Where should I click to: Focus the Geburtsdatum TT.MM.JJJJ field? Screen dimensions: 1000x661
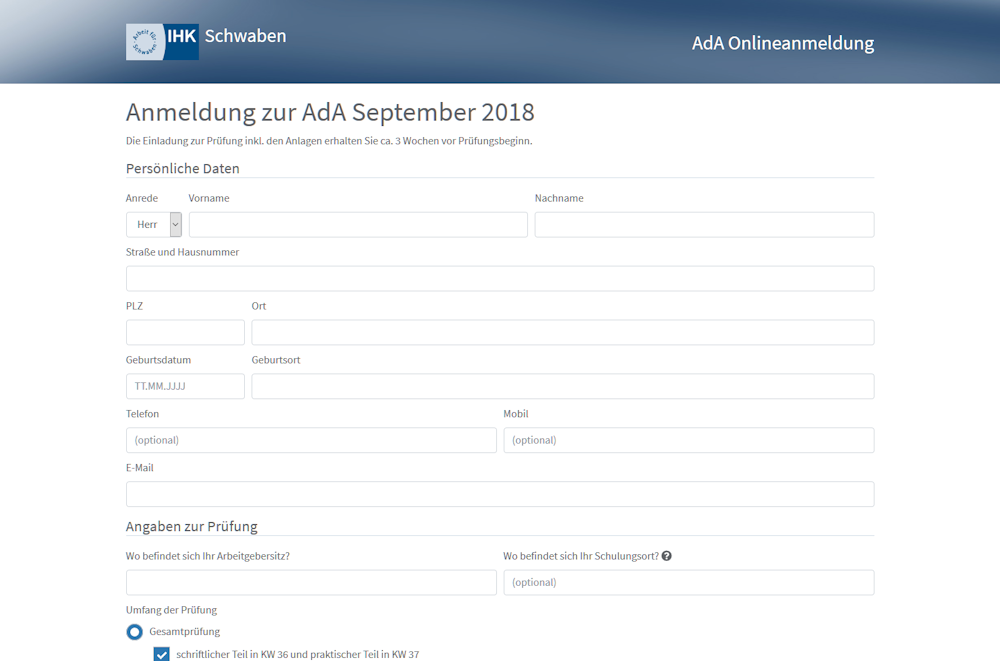185,386
